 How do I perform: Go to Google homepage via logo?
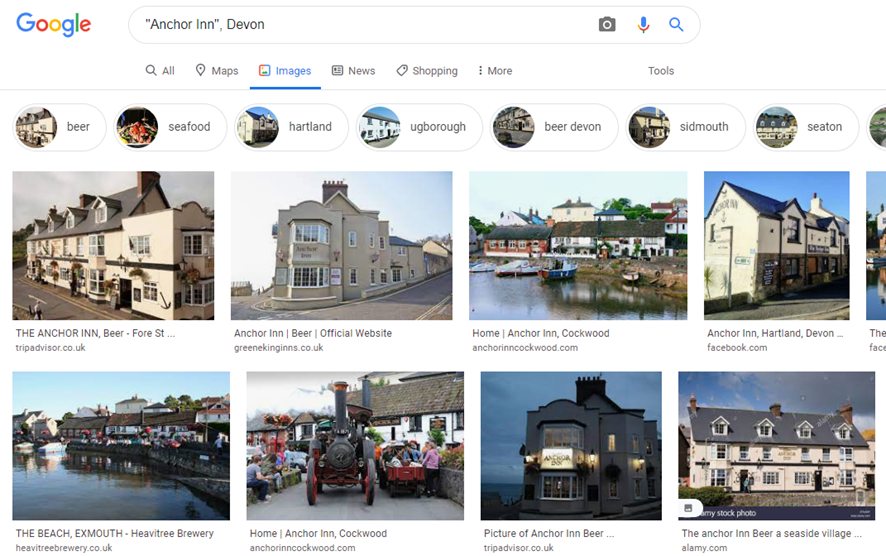click(x=54, y=25)
